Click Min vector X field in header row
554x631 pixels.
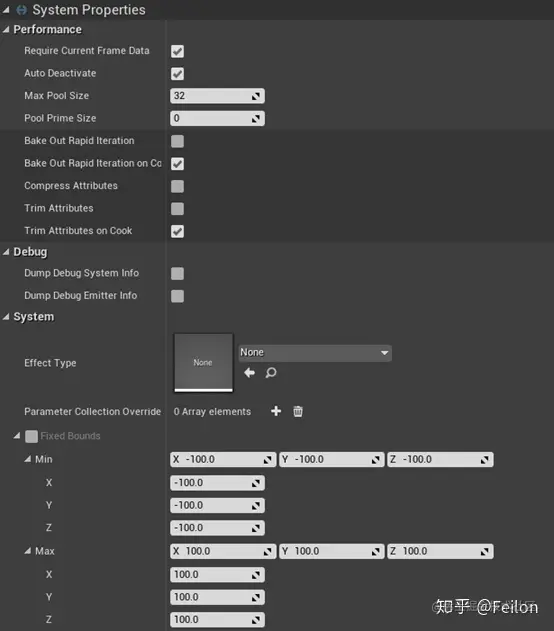[223, 460]
